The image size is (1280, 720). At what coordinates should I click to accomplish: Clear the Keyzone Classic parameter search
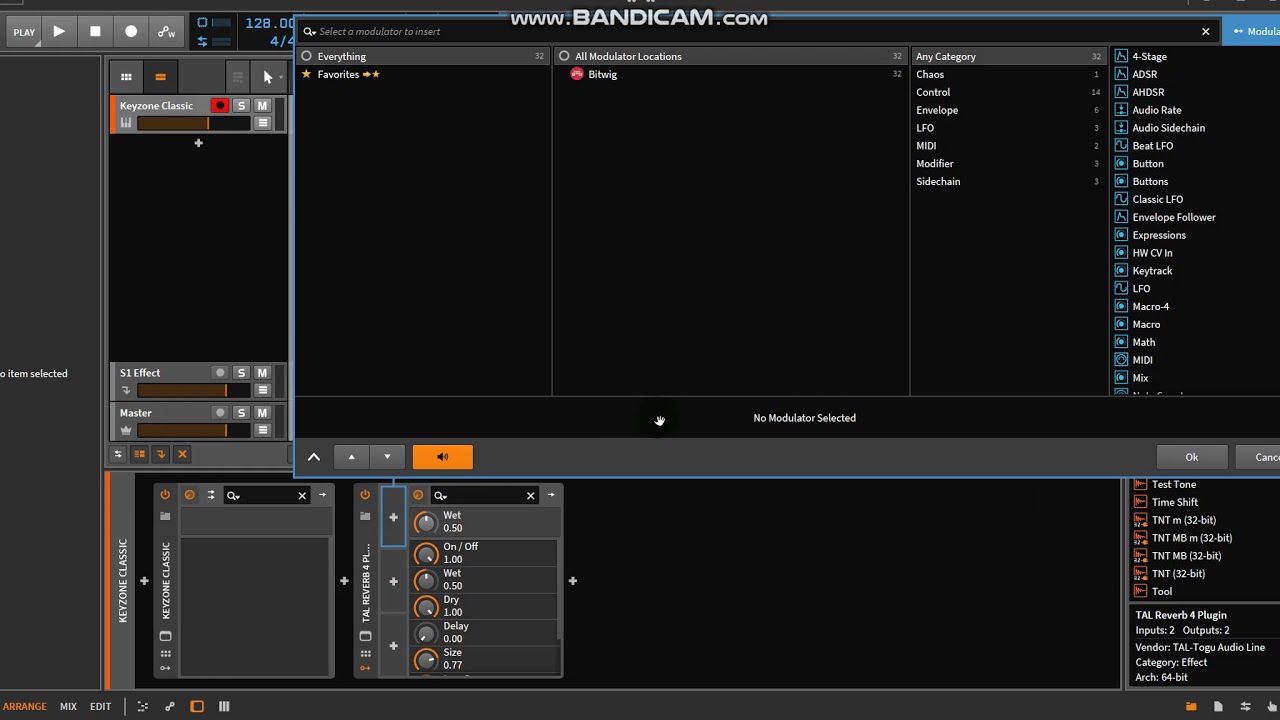pos(302,495)
